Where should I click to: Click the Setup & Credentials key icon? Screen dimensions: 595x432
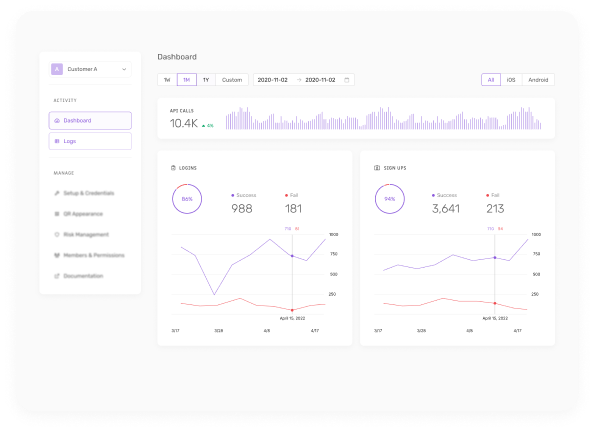tap(57, 193)
